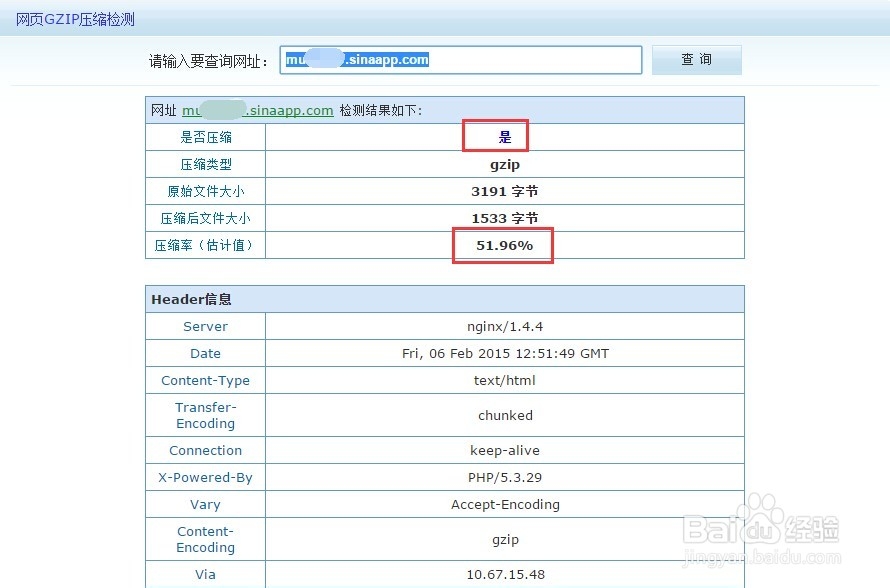Click the URL query input field

[x=460, y=60]
